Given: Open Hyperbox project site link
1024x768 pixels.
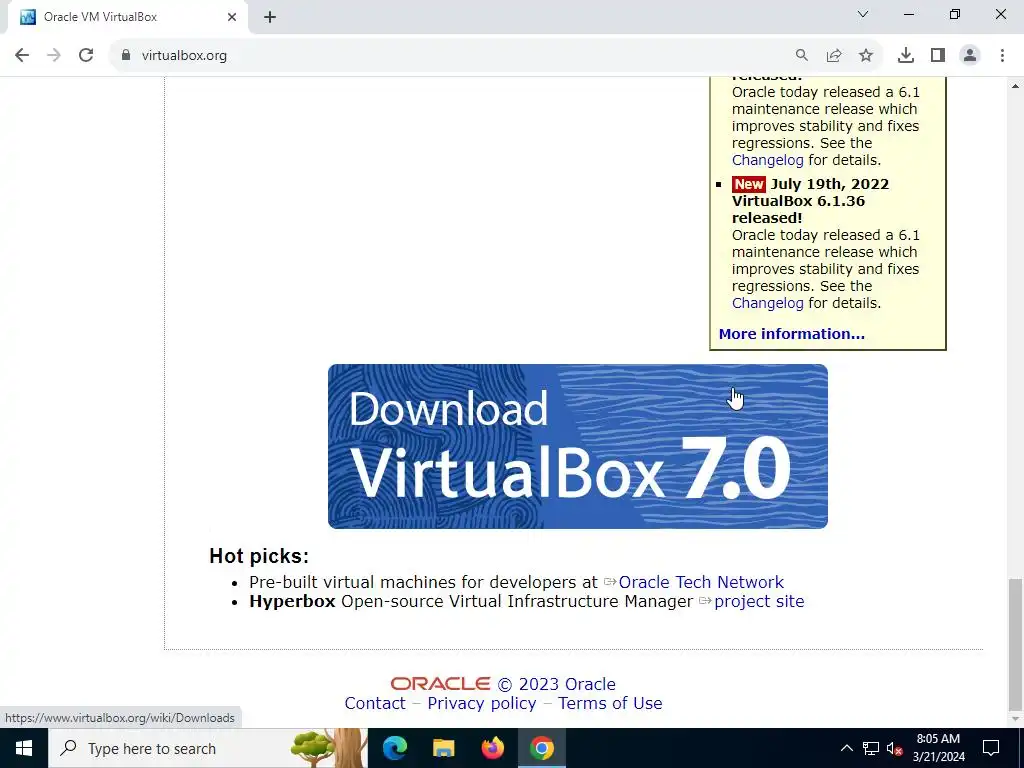Looking at the screenshot, I should (x=759, y=601).
